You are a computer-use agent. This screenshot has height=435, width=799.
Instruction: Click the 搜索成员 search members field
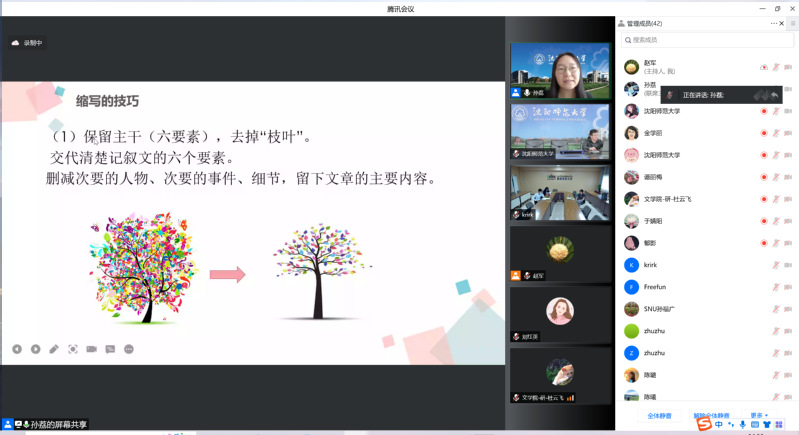point(707,40)
